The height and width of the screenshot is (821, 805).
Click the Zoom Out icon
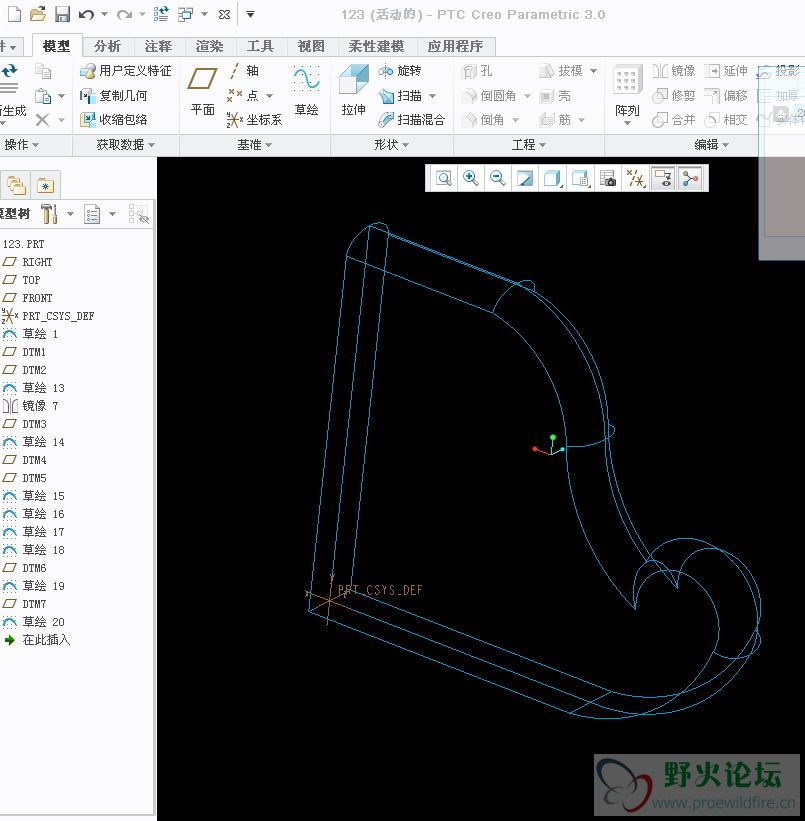tap(498, 179)
